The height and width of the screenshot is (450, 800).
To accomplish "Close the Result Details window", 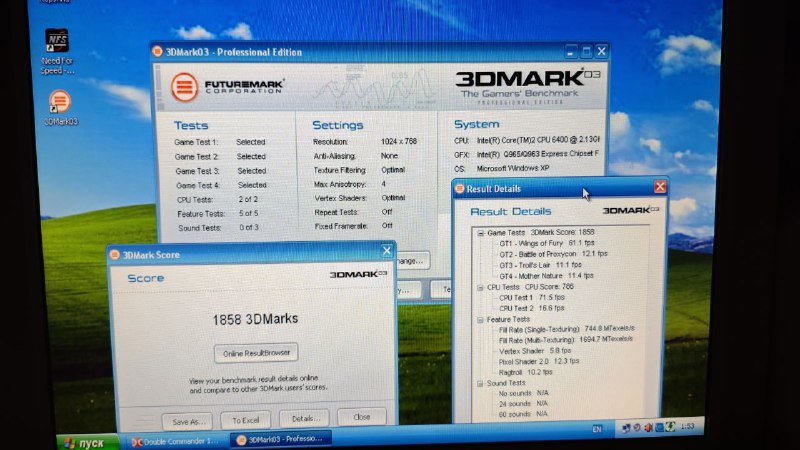I will point(660,187).
